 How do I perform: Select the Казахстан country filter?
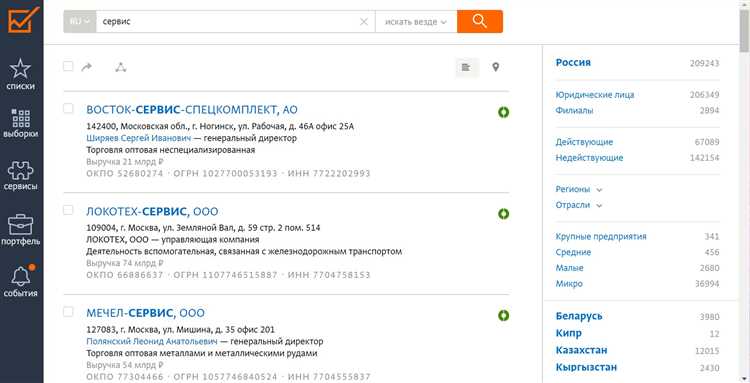coord(582,350)
